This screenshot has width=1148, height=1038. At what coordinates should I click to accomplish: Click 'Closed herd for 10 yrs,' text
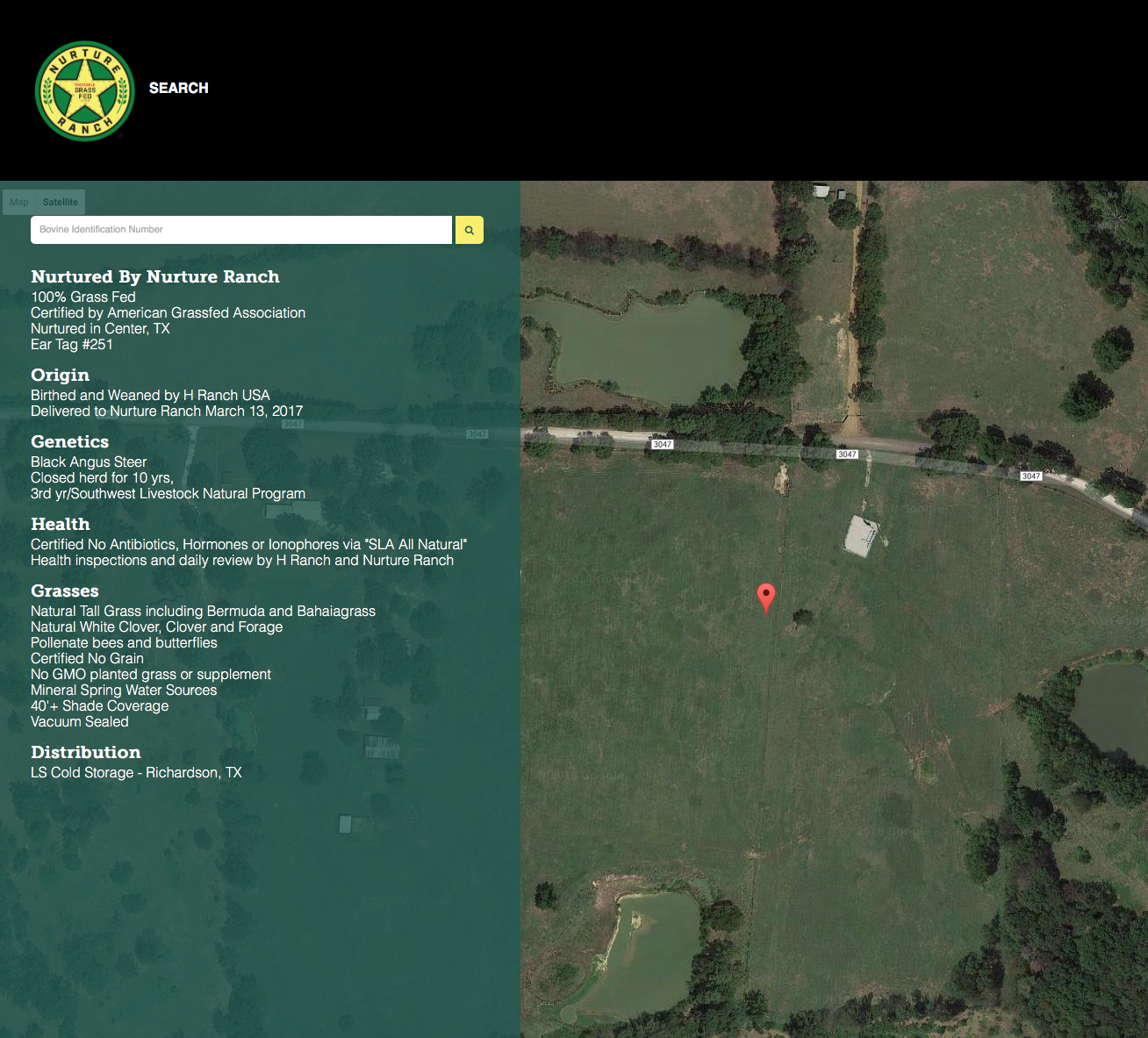point(102,478)
